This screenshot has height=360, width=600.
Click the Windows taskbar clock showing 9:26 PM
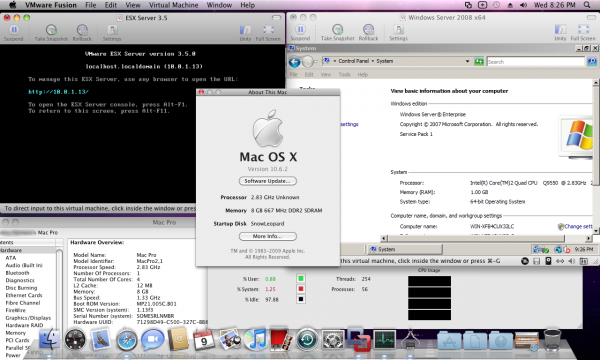click(584, 249)
